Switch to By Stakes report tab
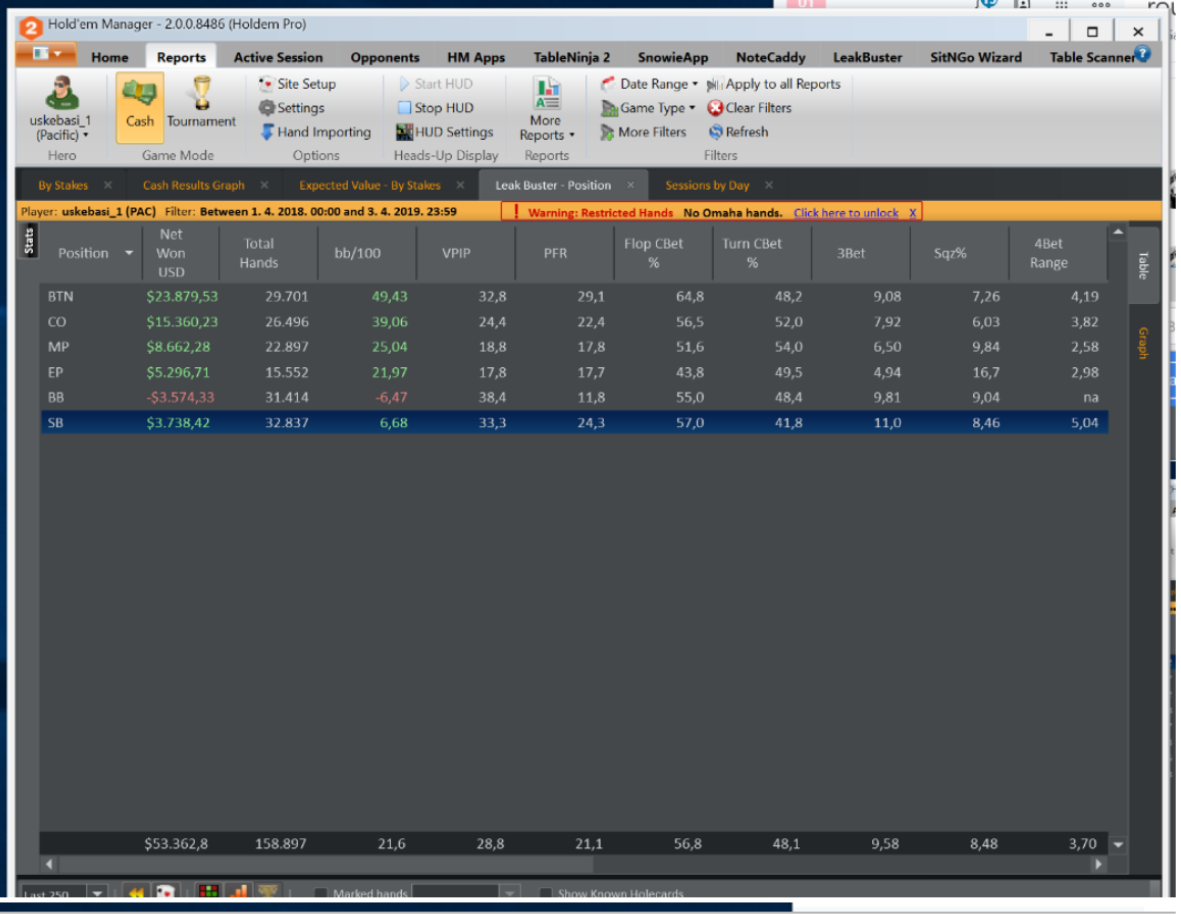 (x=63, y=185)
